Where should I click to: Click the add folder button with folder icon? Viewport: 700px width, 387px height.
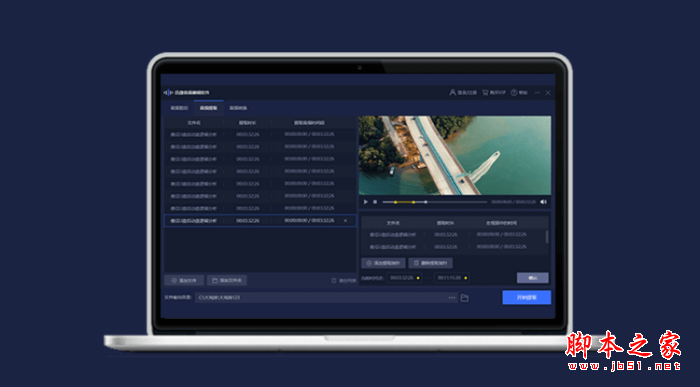(x=227, y=281)
